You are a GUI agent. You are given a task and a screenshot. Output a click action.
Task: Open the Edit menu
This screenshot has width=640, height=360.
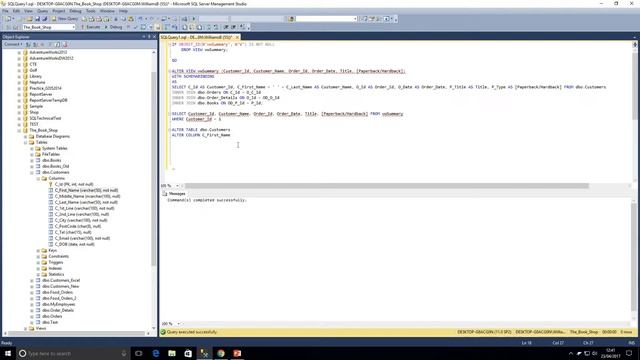(16, 11)
